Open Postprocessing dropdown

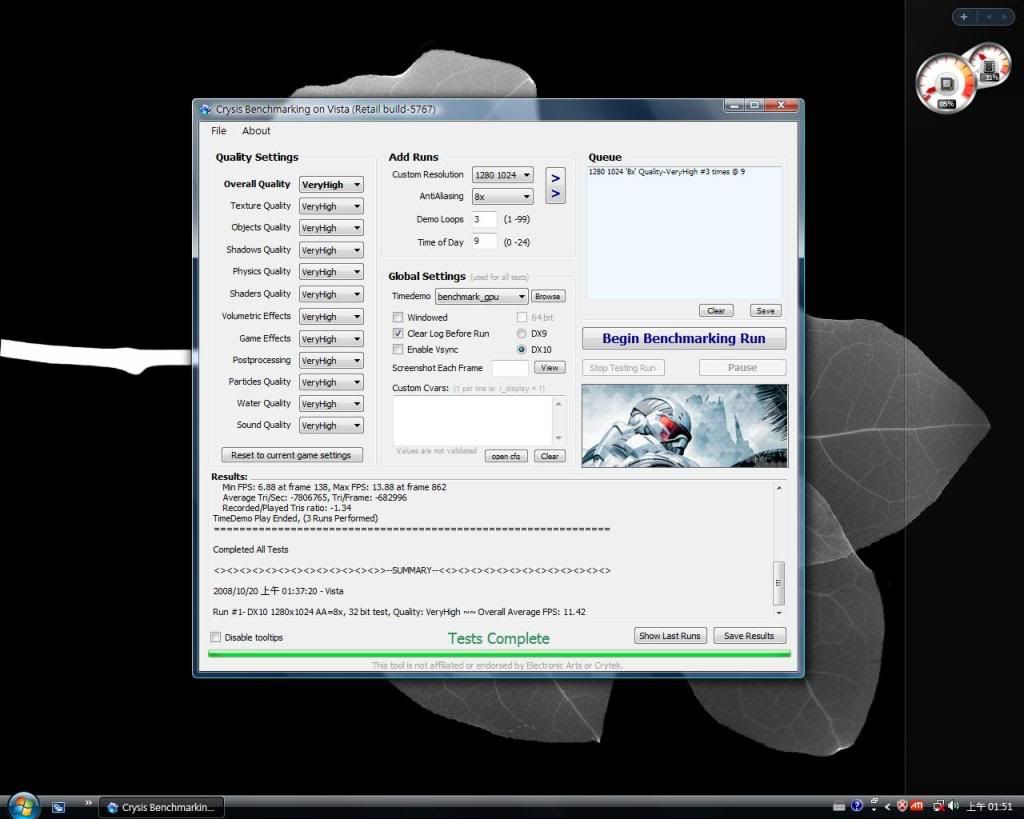(331, 361)
